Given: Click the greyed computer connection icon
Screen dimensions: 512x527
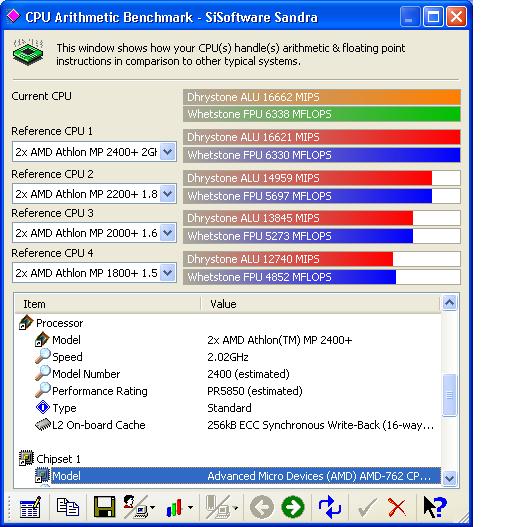Looking at the screenshot, I should [218, 507].
